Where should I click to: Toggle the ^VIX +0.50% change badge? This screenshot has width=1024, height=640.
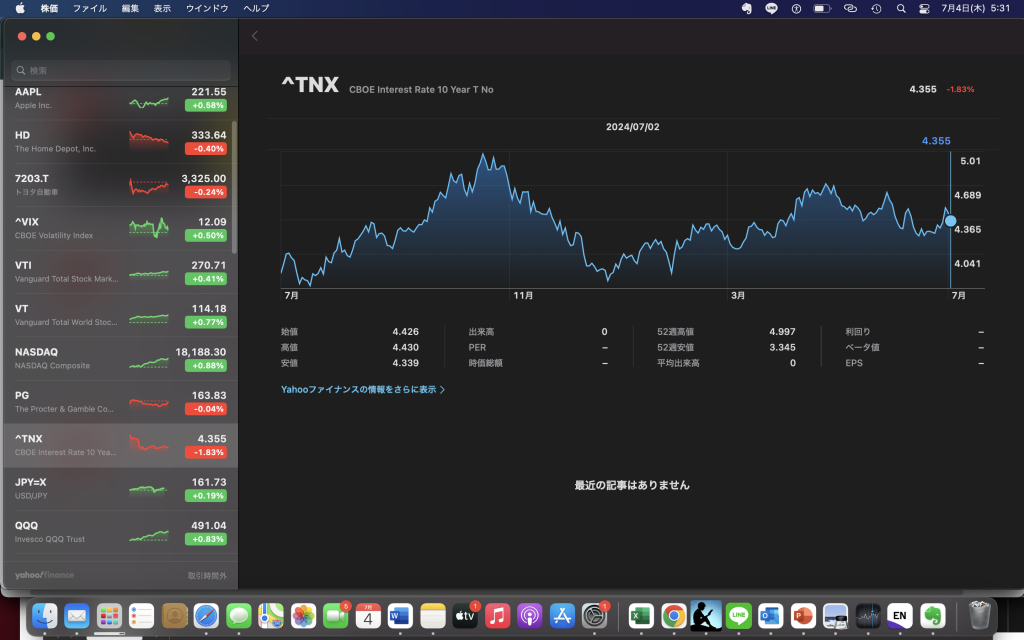205,235
